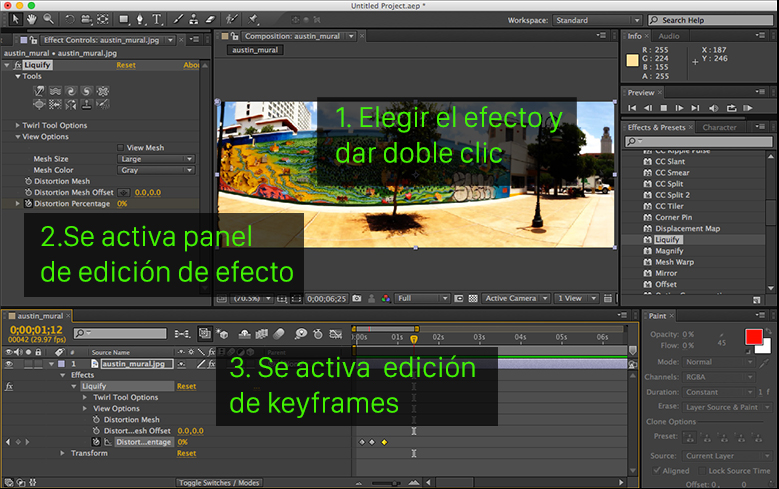The height and width of the screenshot is (489, 779).
Task: Select the Info tab
Action: [x=634, y=36]
